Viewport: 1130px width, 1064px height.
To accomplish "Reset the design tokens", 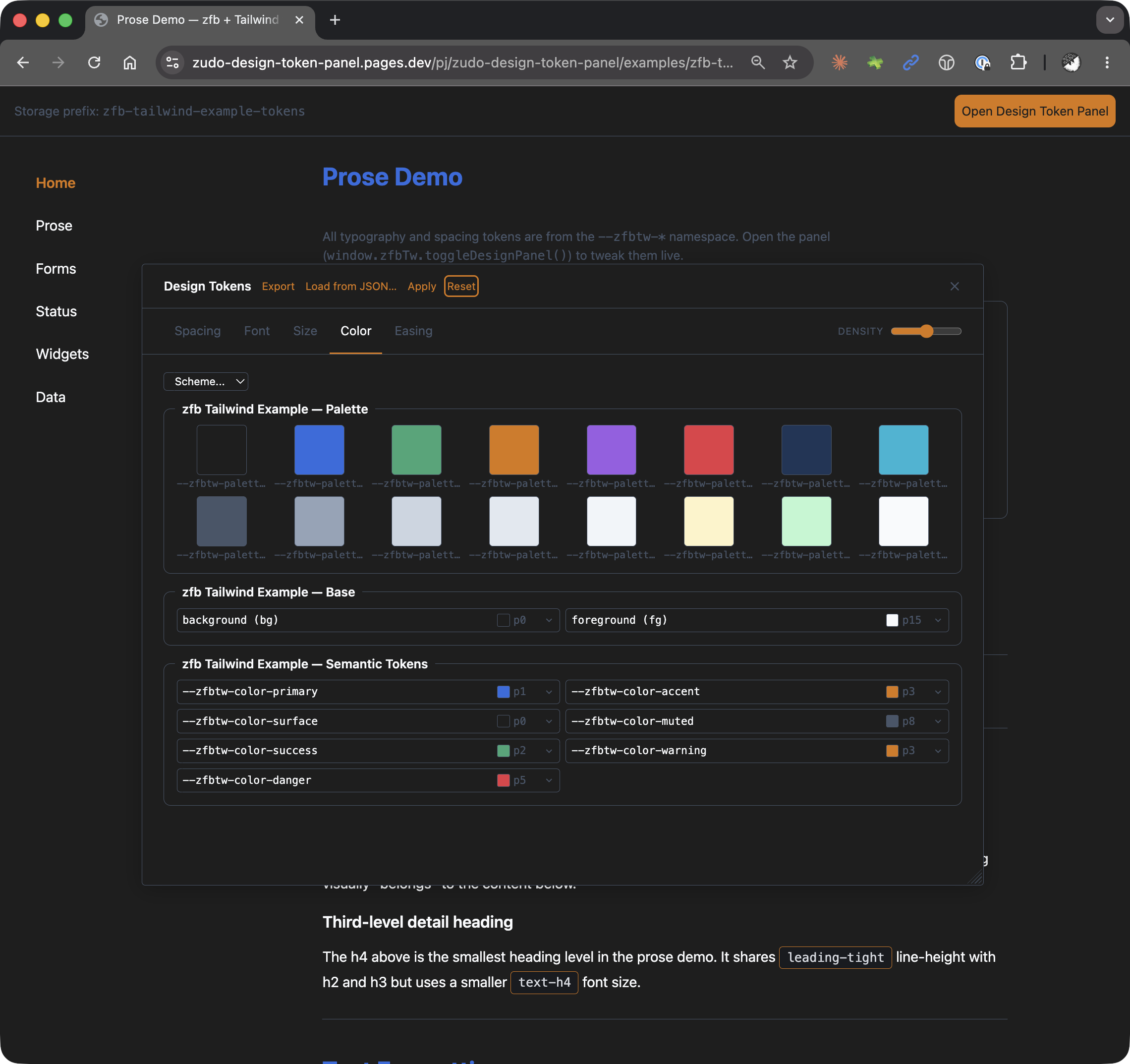I will click(461, 286).
